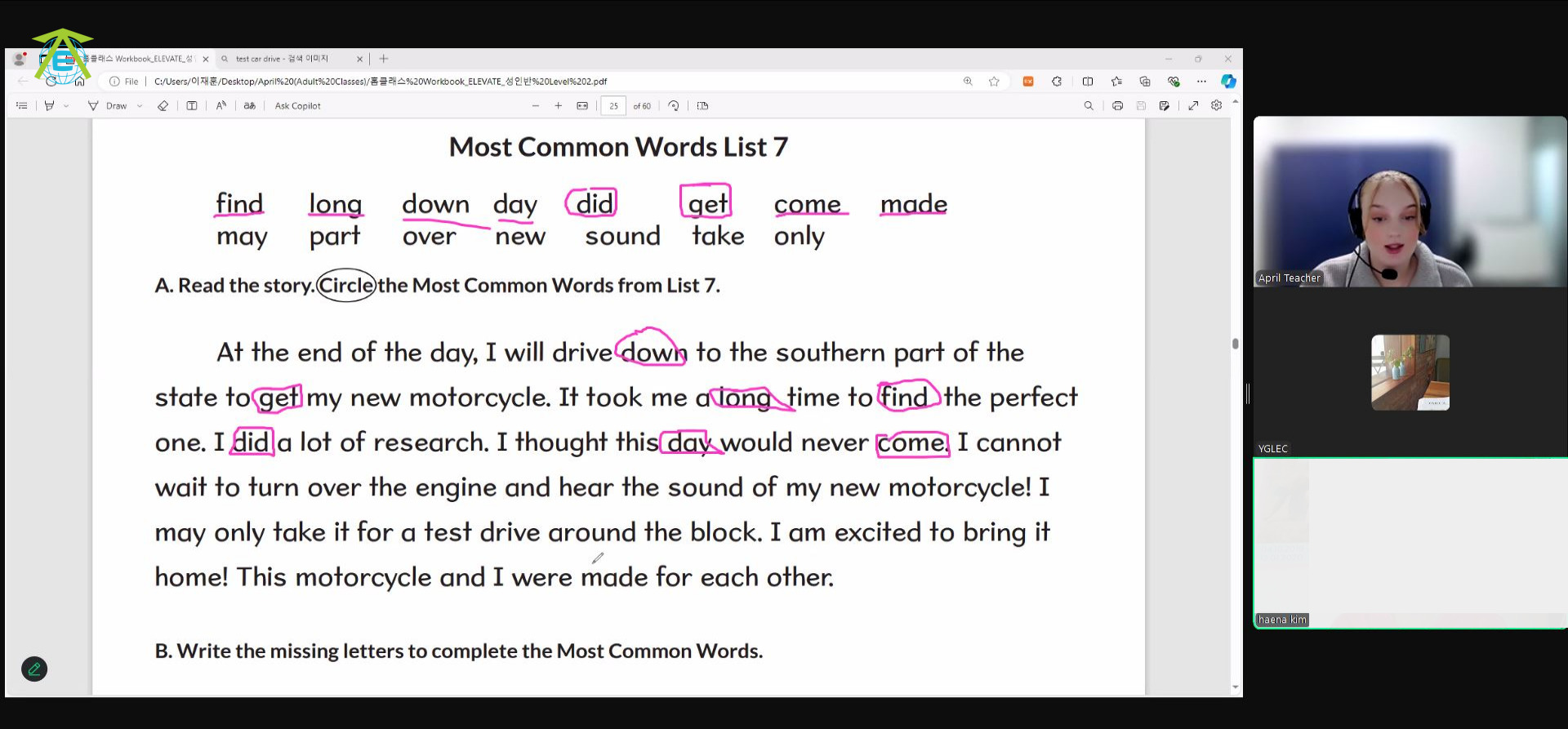The height and width of the screenshot is (729, 1568).
Task: Click the word 'made' in the story
Action: pyautogui.click(x=614, y=577)
